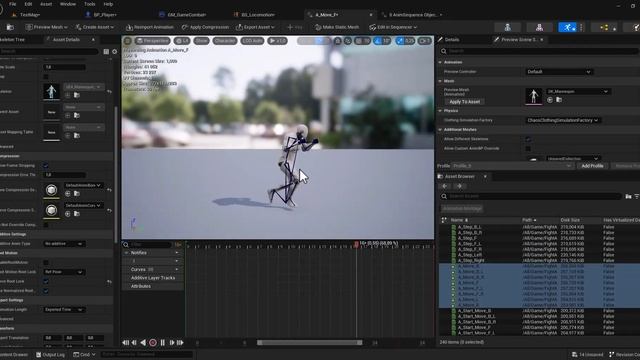Open the viewport Show menu

point(201,41)
